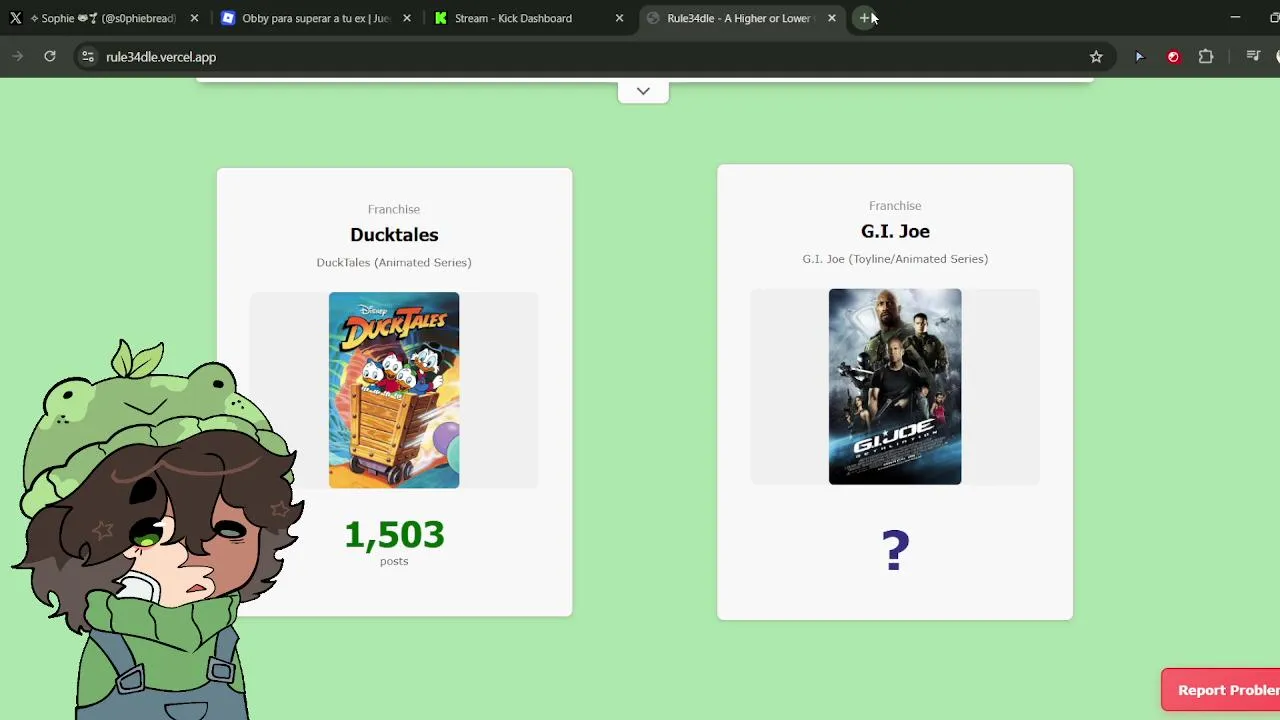Viewport: 1280px width, 720px height.
Task: Open the Extensions puzzle menu
Action: click(x=1206, y=57)
